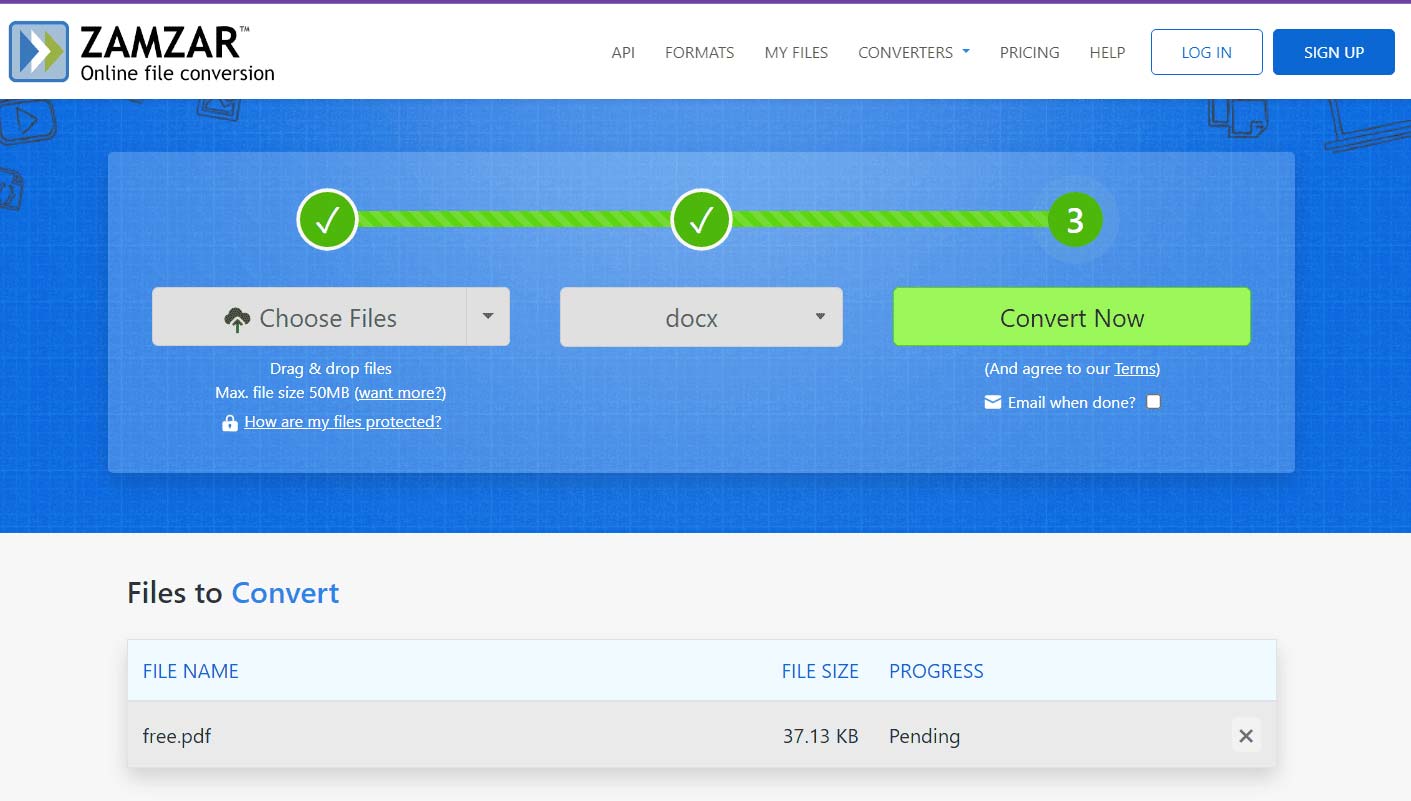Remove free.pdf using the X icon
Image resolution: width=1411 pixels, height=801 pixels.
click(1245, 736)
